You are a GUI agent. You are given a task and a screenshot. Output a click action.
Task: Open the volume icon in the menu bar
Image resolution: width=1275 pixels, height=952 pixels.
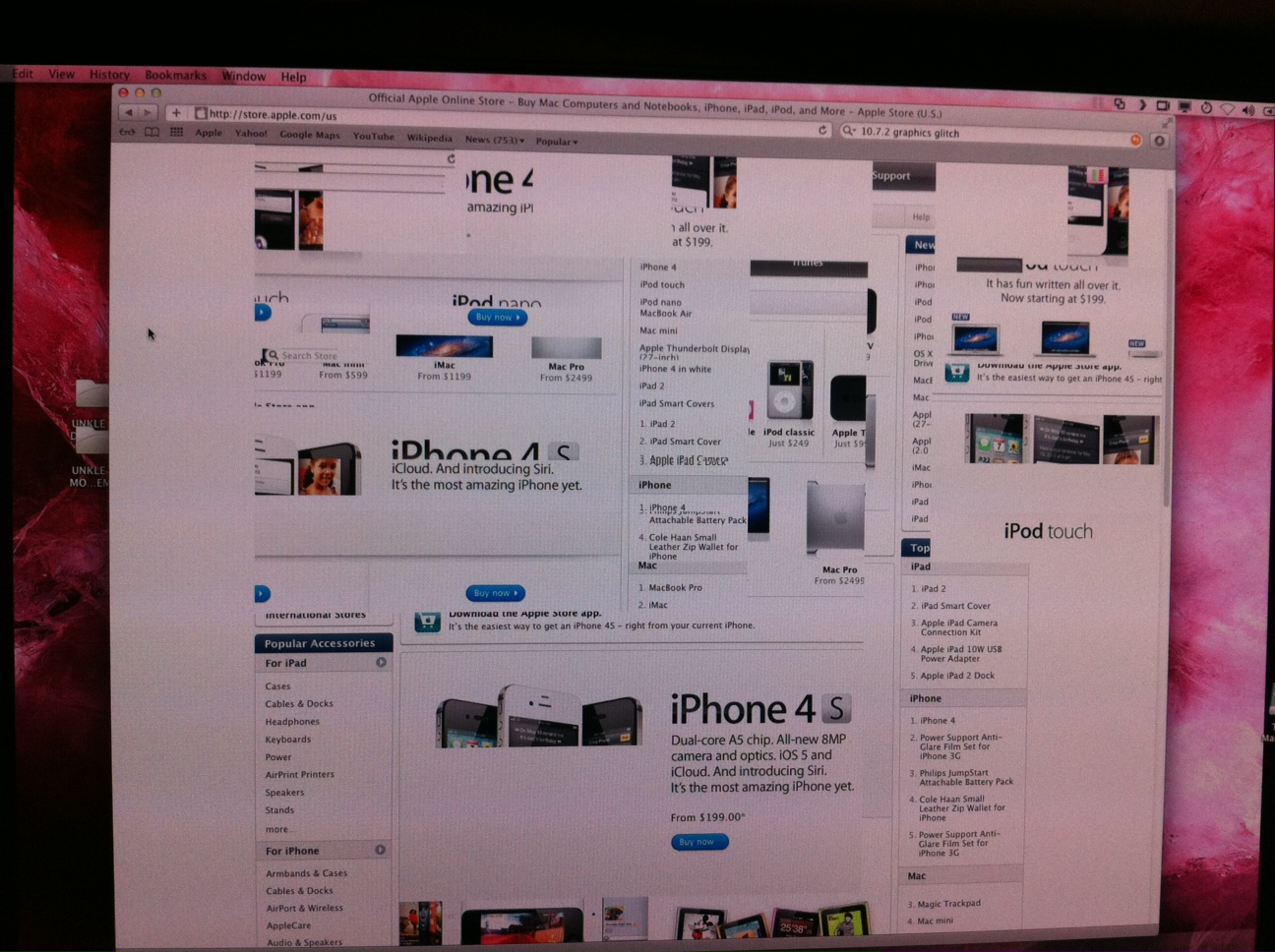1249,109
